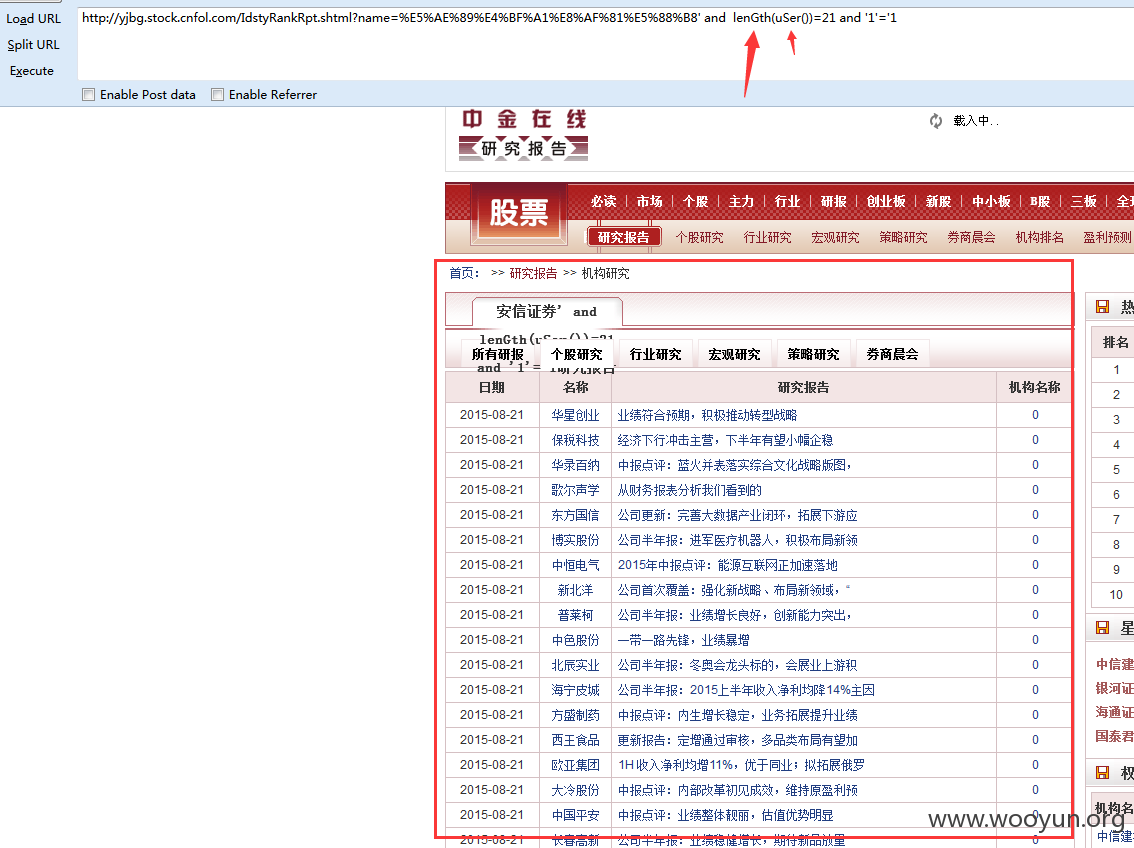
Task: Enable the Referrer checkbox
Action: (x=217, y=95)
